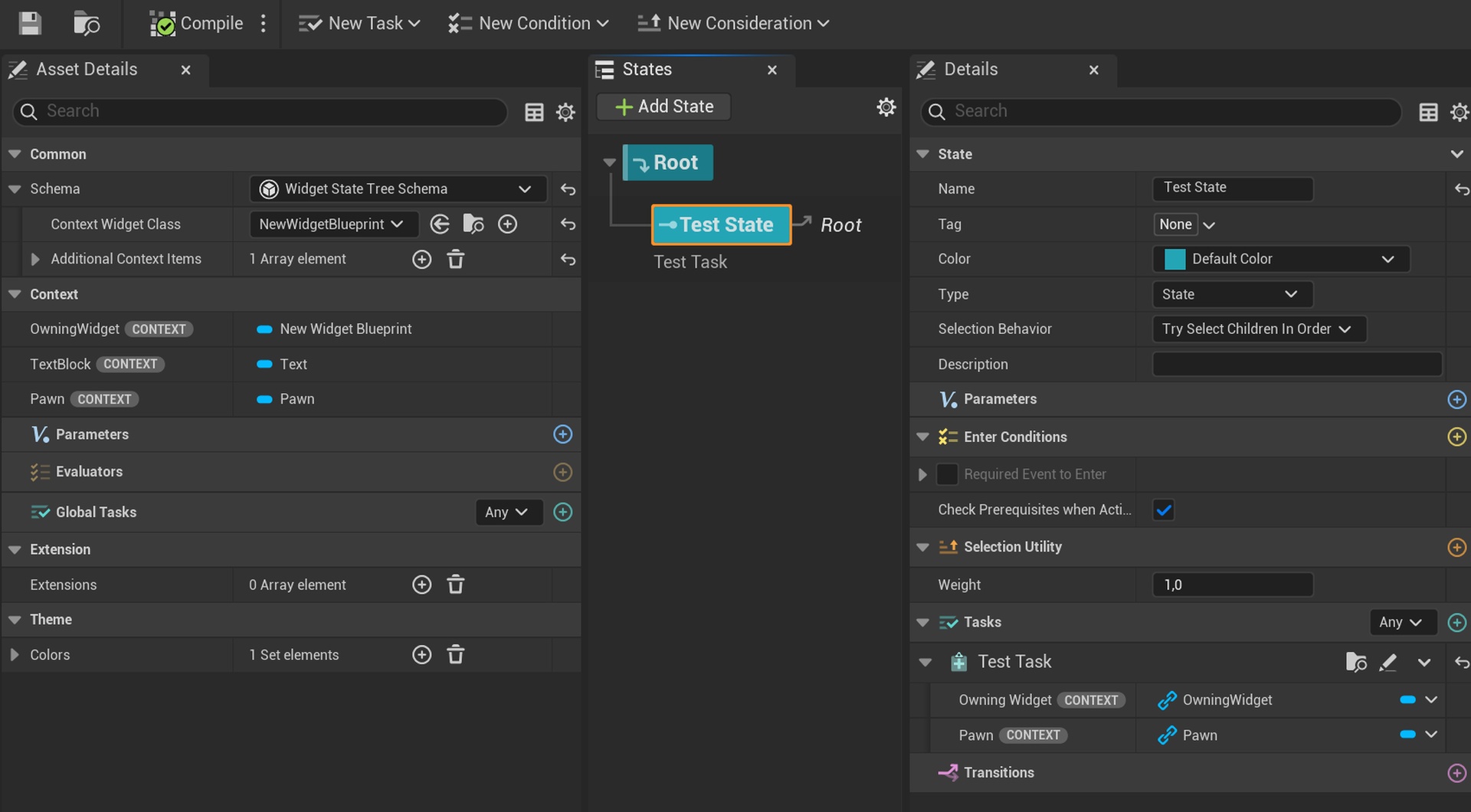
Task: Add a Task plus icon in Details
Action: (x=1456, y=623)
